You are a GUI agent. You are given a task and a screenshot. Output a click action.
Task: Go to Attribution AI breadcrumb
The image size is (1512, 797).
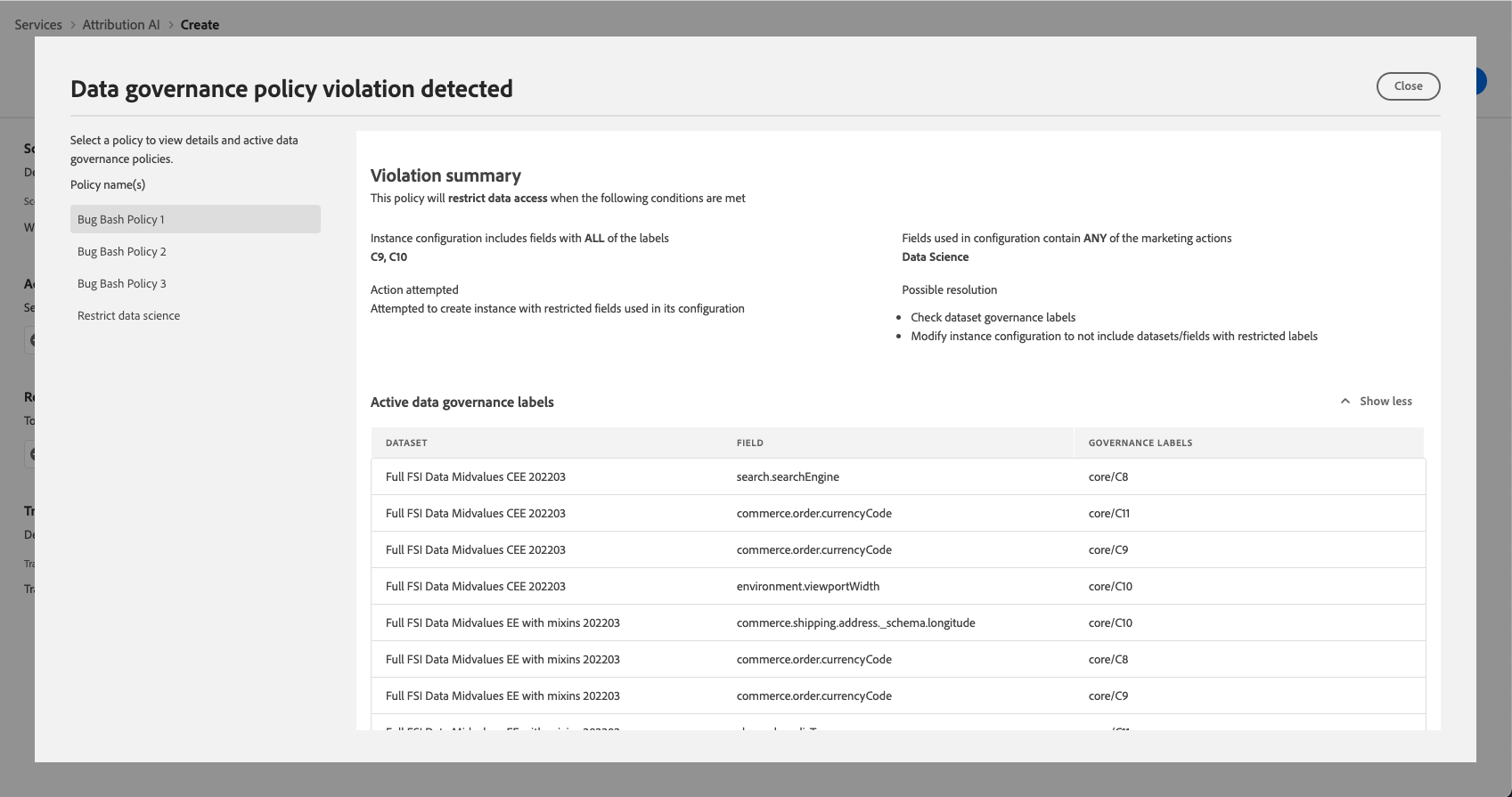[x=121, y=25]
